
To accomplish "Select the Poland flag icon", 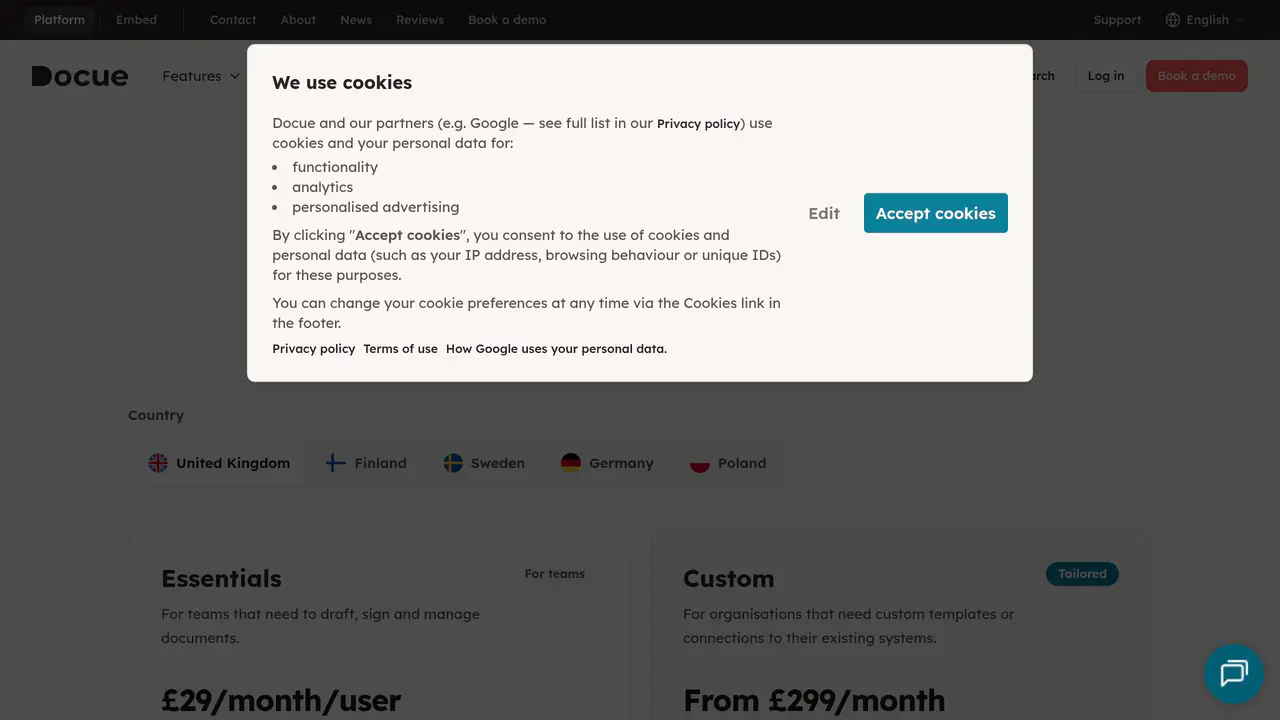I will pos(700,463).
